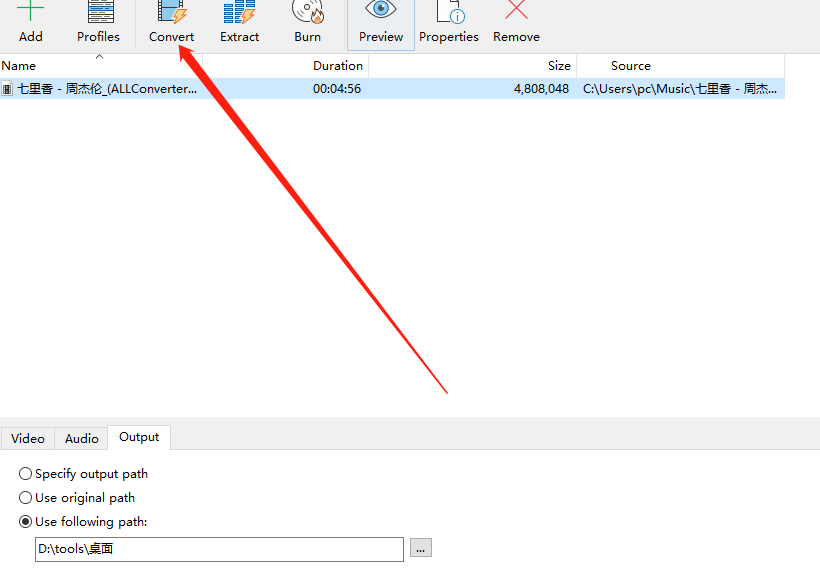Select 'Specify output path' radio button
The height and width of the screenshot is (572, 820).
25,474
